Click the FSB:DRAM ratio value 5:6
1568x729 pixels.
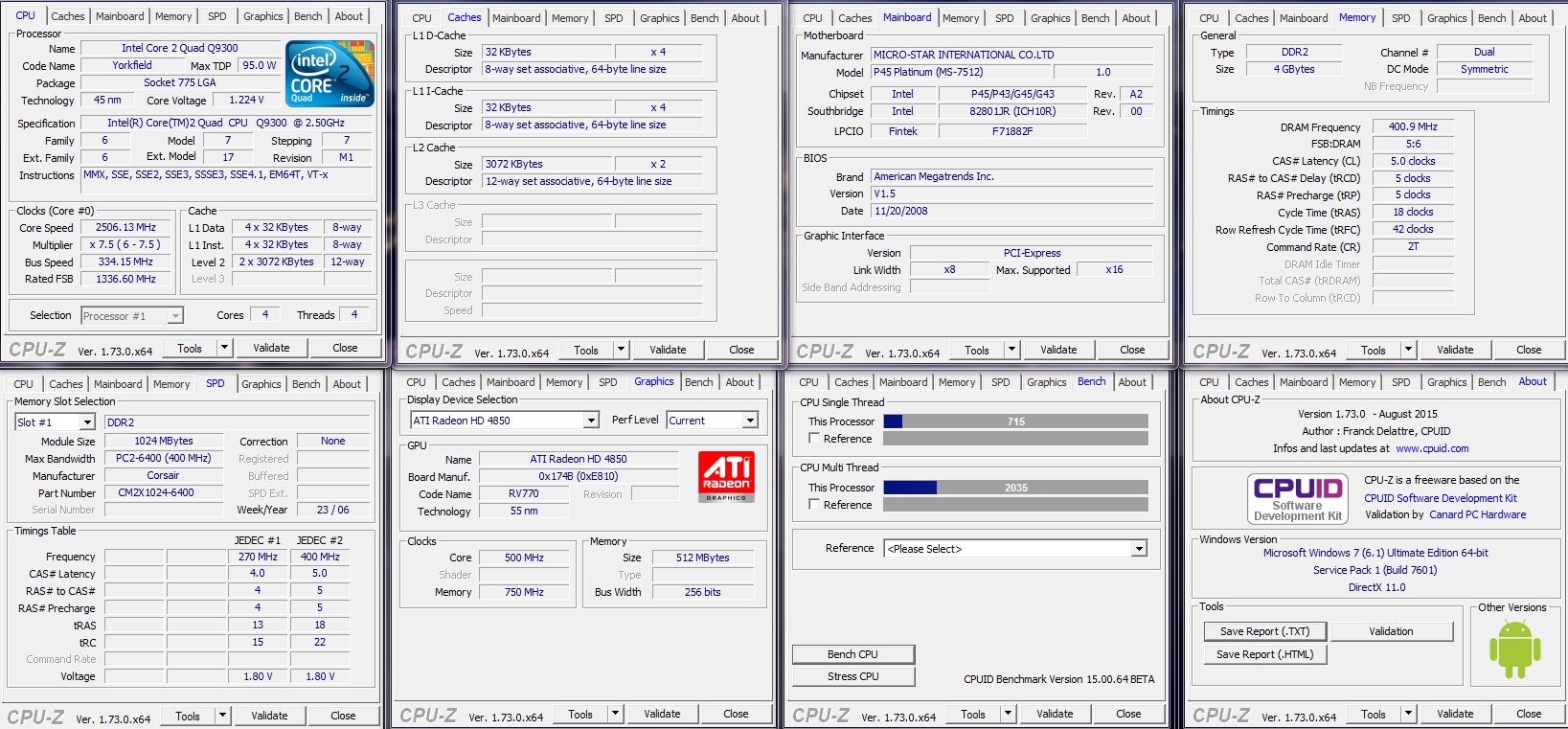pyautogui.click(x=1413, y=144)
